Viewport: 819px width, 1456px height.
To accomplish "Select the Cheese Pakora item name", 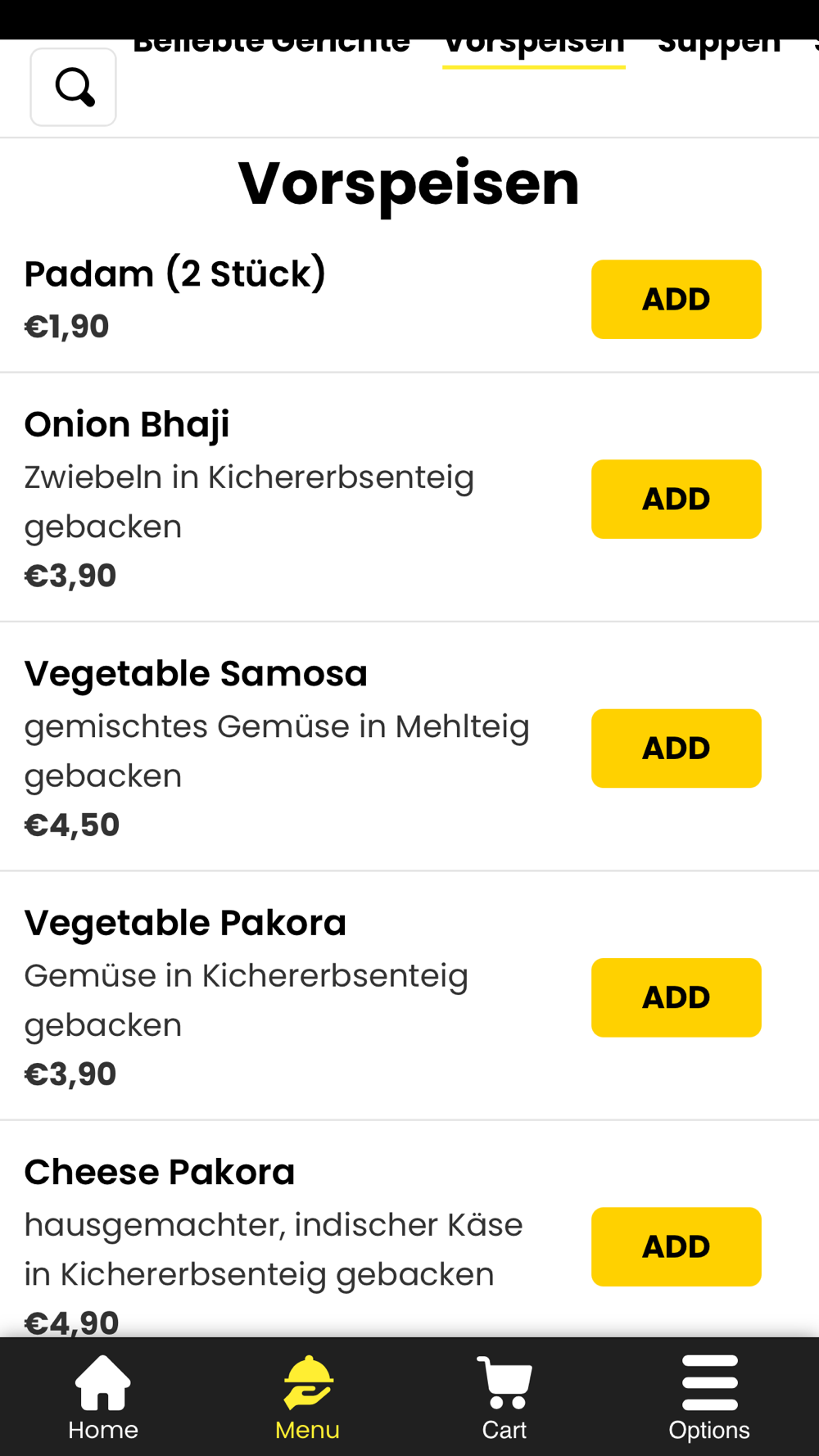I will click(160, 1172).
